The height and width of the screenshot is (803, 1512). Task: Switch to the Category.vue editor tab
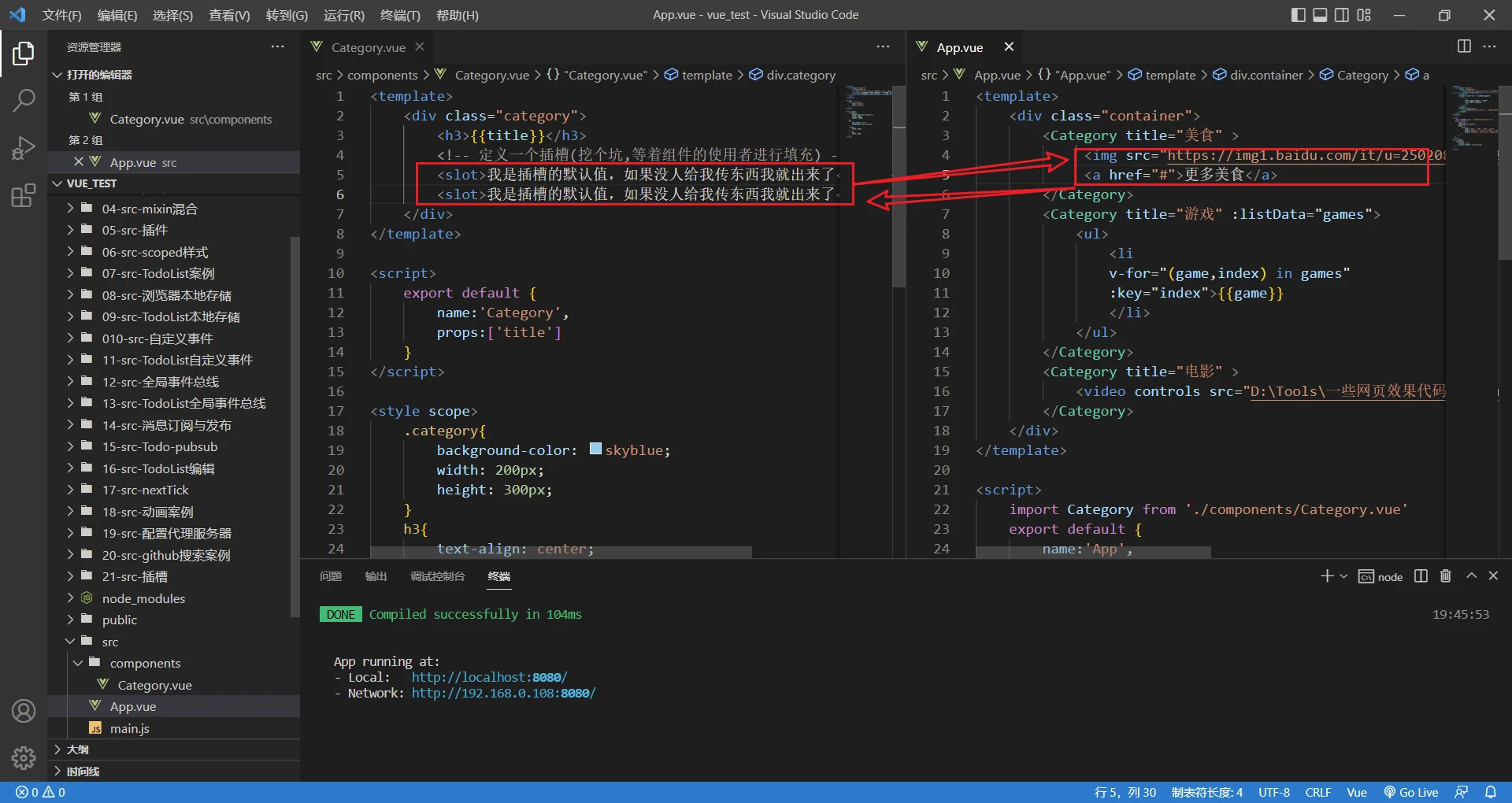[368, 47]
